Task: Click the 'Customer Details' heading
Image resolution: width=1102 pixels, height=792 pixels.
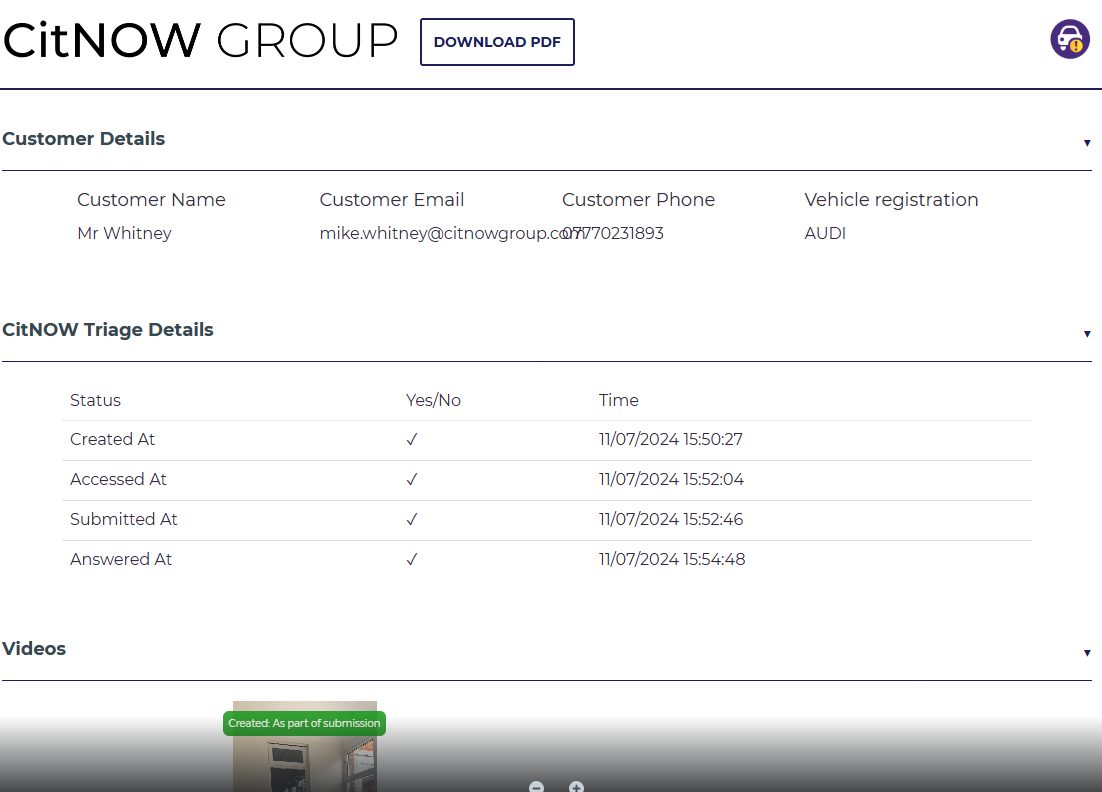Action: click(84, 138)
